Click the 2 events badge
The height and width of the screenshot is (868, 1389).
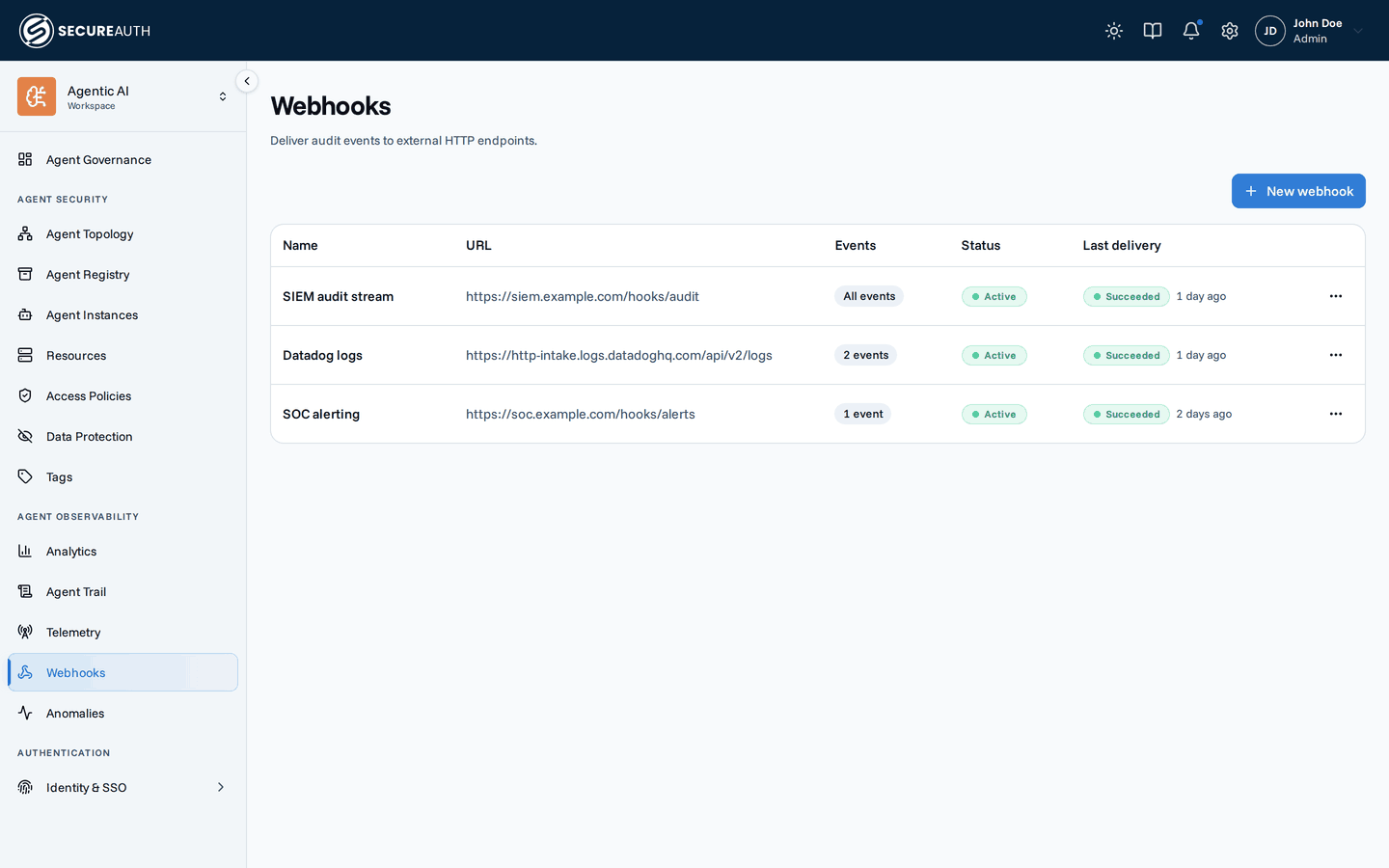tap(866, 355)
